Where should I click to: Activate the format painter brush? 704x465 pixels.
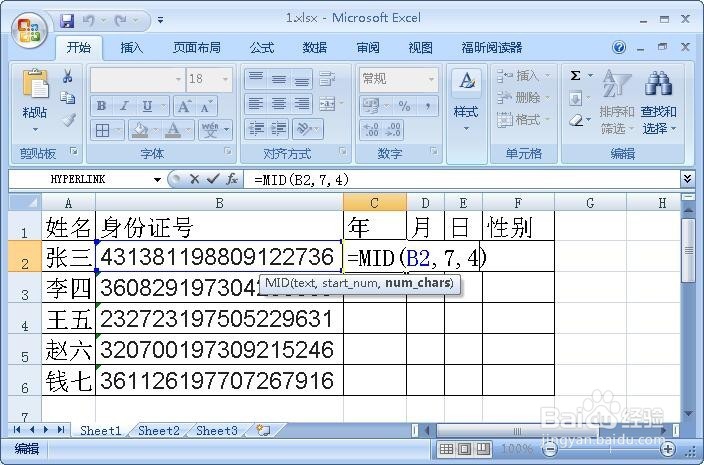point(69,119)
